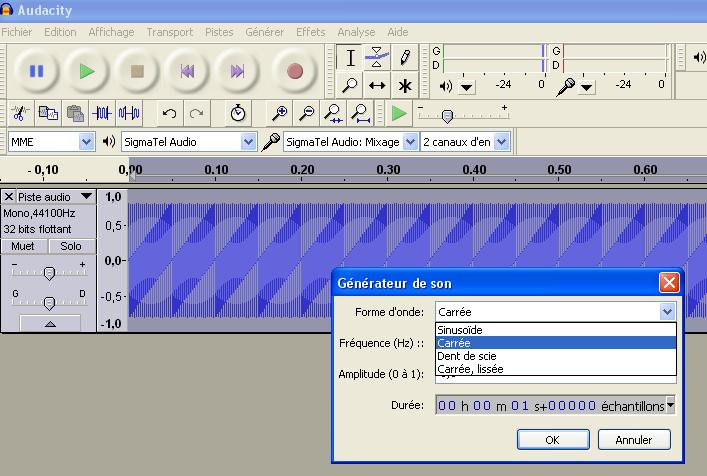The height and width of the screenshot is (476, 707).
Task: Start playback with the green Play button
Action: click(87, 71)
